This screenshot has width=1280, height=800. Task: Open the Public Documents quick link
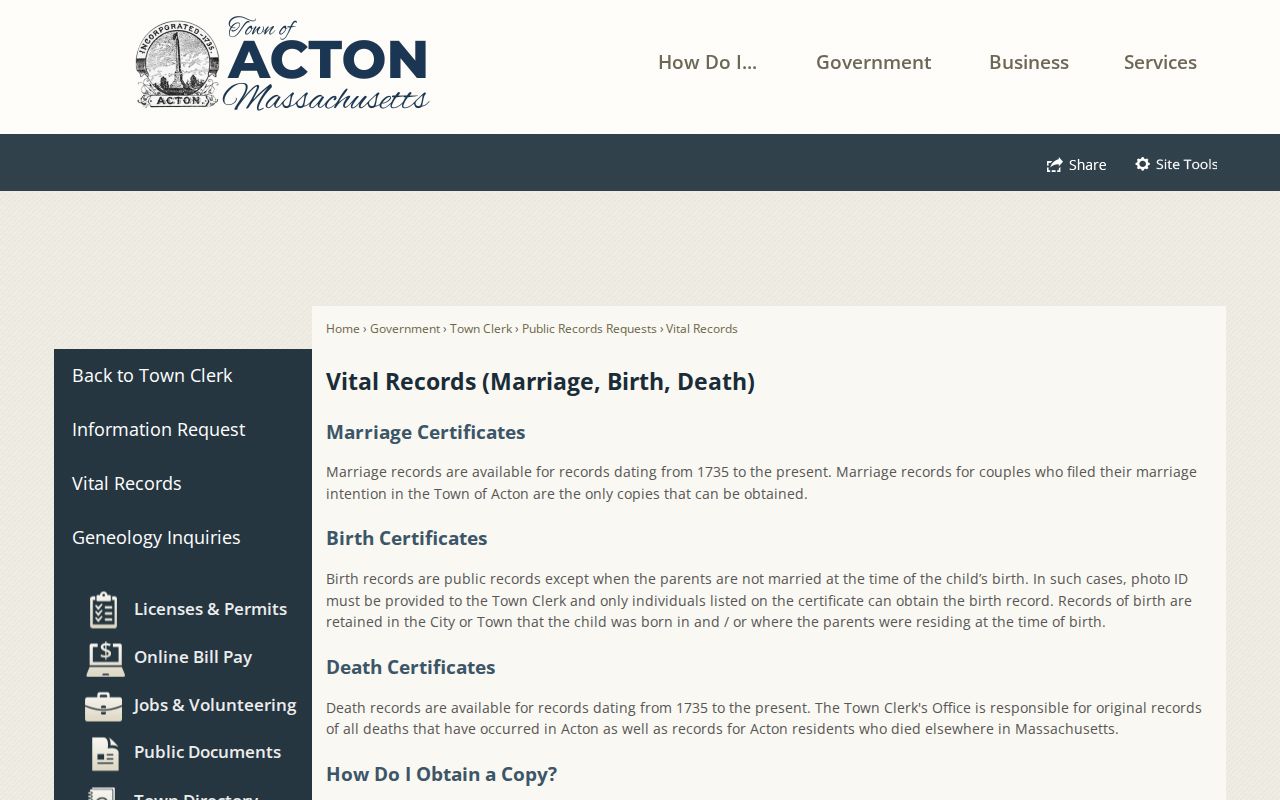207,752
